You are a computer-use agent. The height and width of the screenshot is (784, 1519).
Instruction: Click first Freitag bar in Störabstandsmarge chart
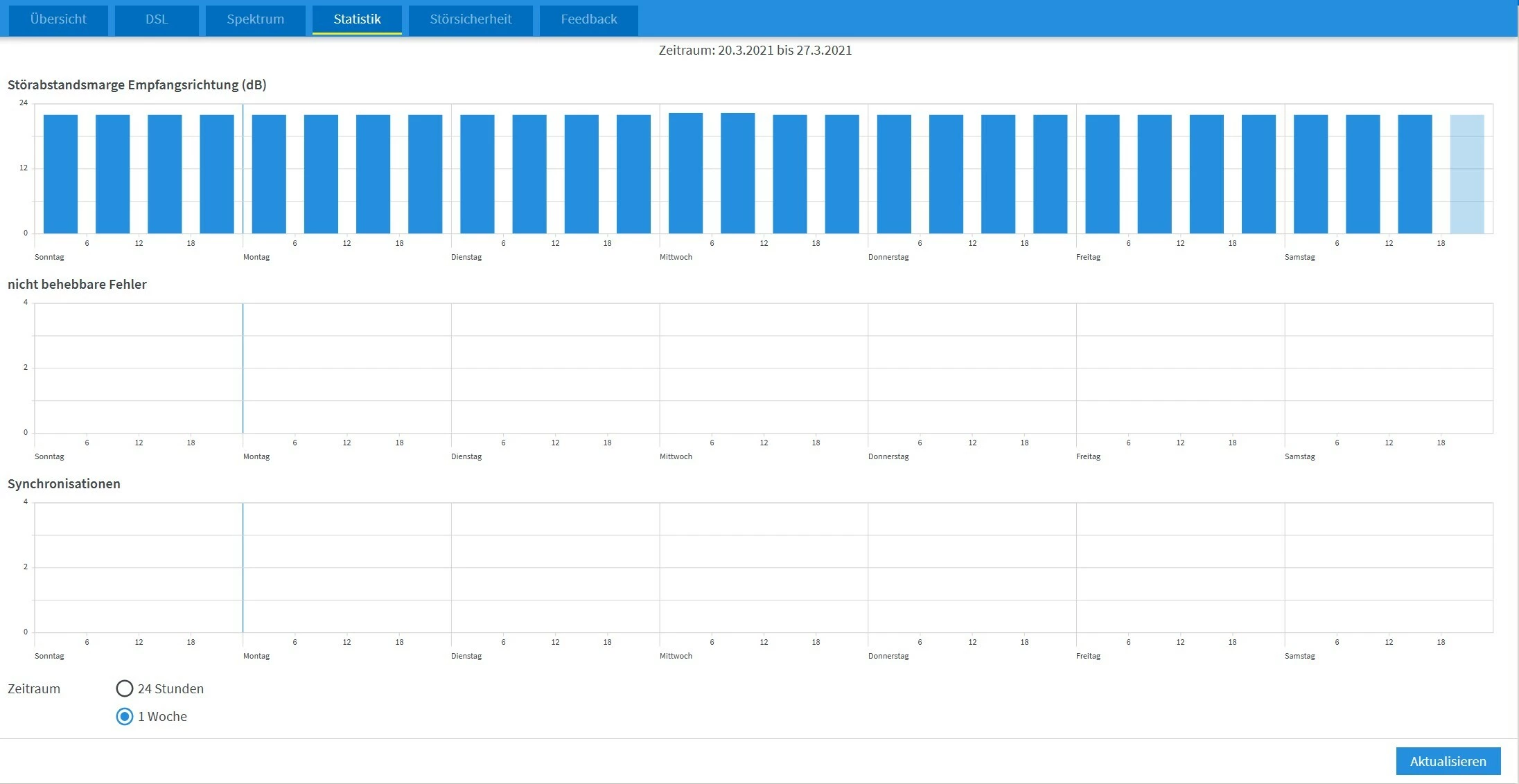click(1102, 174)
